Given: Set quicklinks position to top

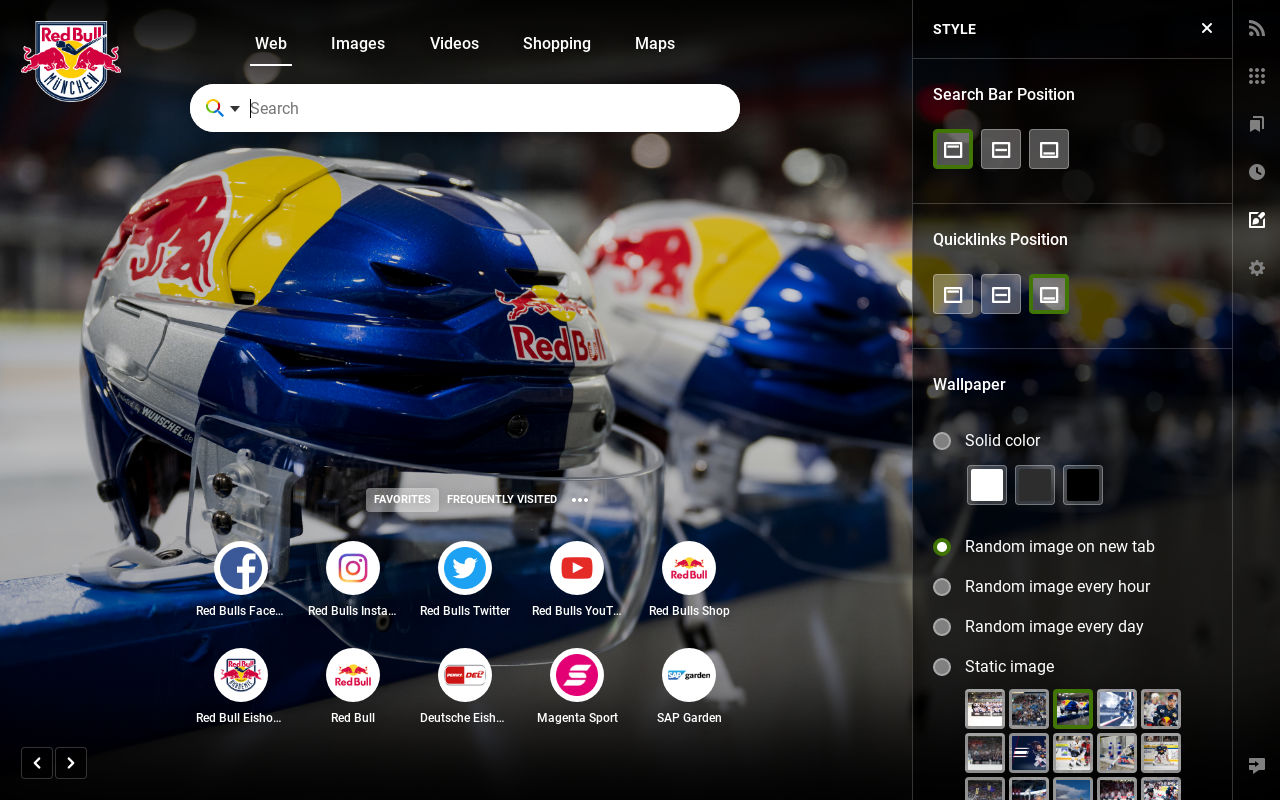Looking at the screenshot, I should coord(953,294).
